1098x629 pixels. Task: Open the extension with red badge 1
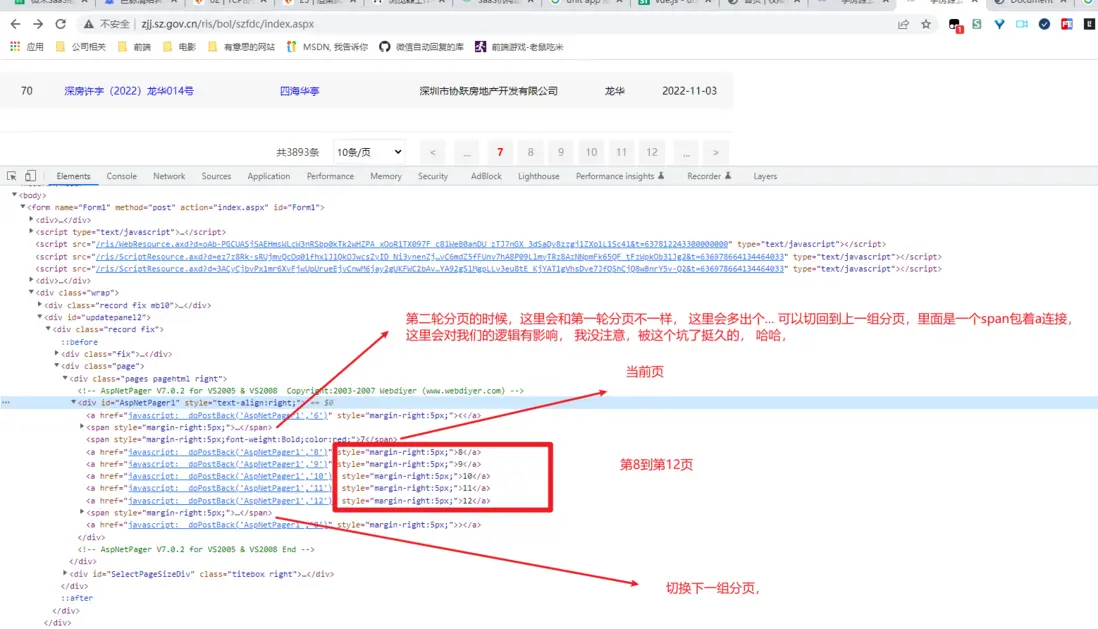click(955, 25)
